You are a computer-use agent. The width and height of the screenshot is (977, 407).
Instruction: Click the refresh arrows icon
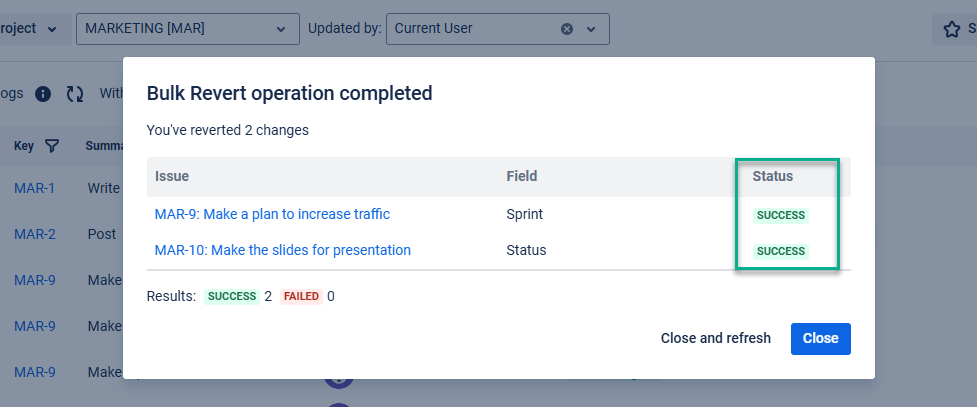point(75,94)
